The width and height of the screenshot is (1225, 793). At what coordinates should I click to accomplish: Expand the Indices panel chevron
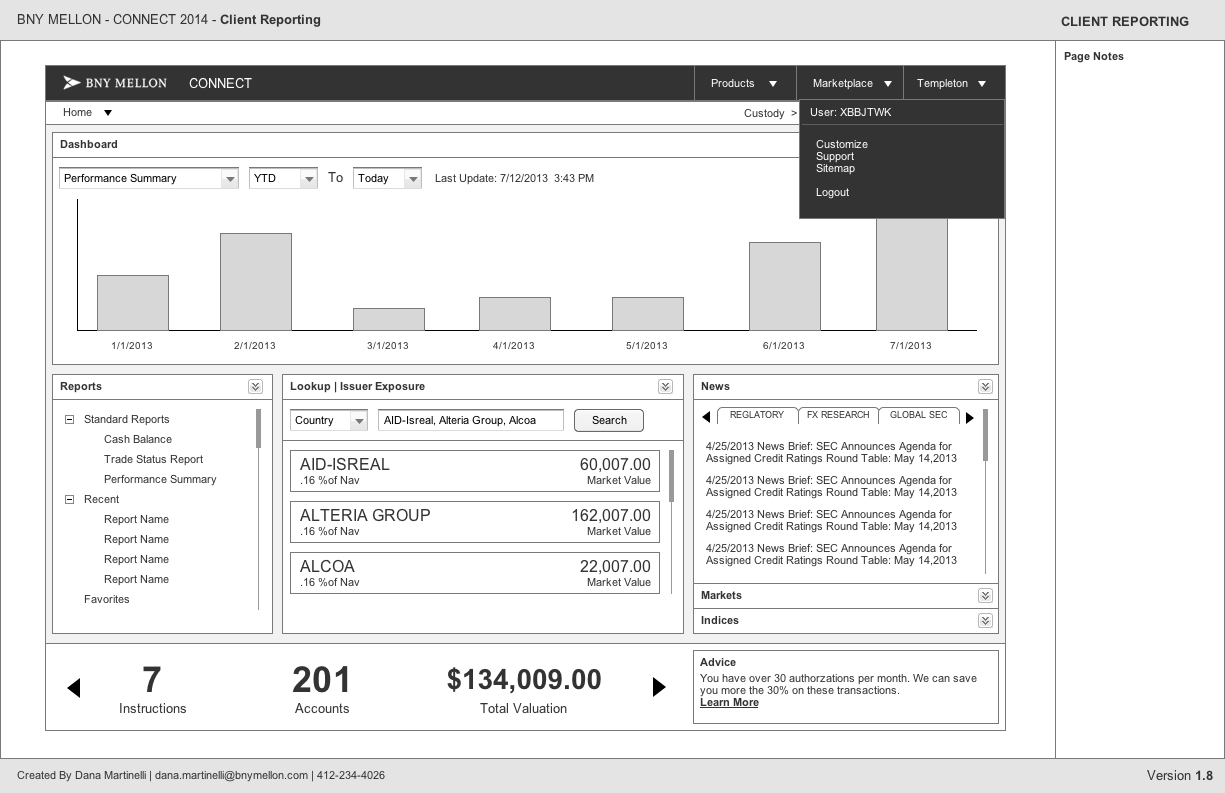(985, 621)
